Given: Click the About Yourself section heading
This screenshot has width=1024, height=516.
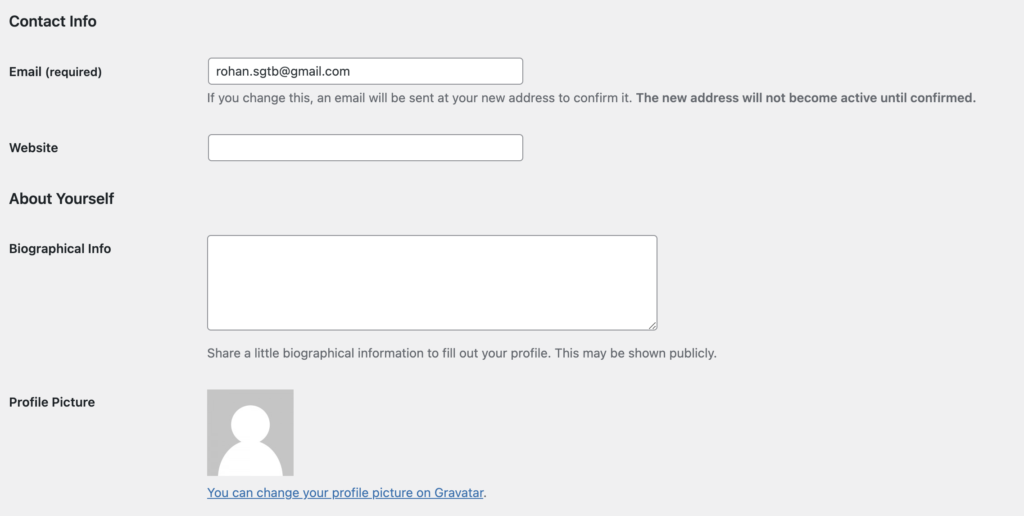Looking at the screenshot, I should click(62, 199).
